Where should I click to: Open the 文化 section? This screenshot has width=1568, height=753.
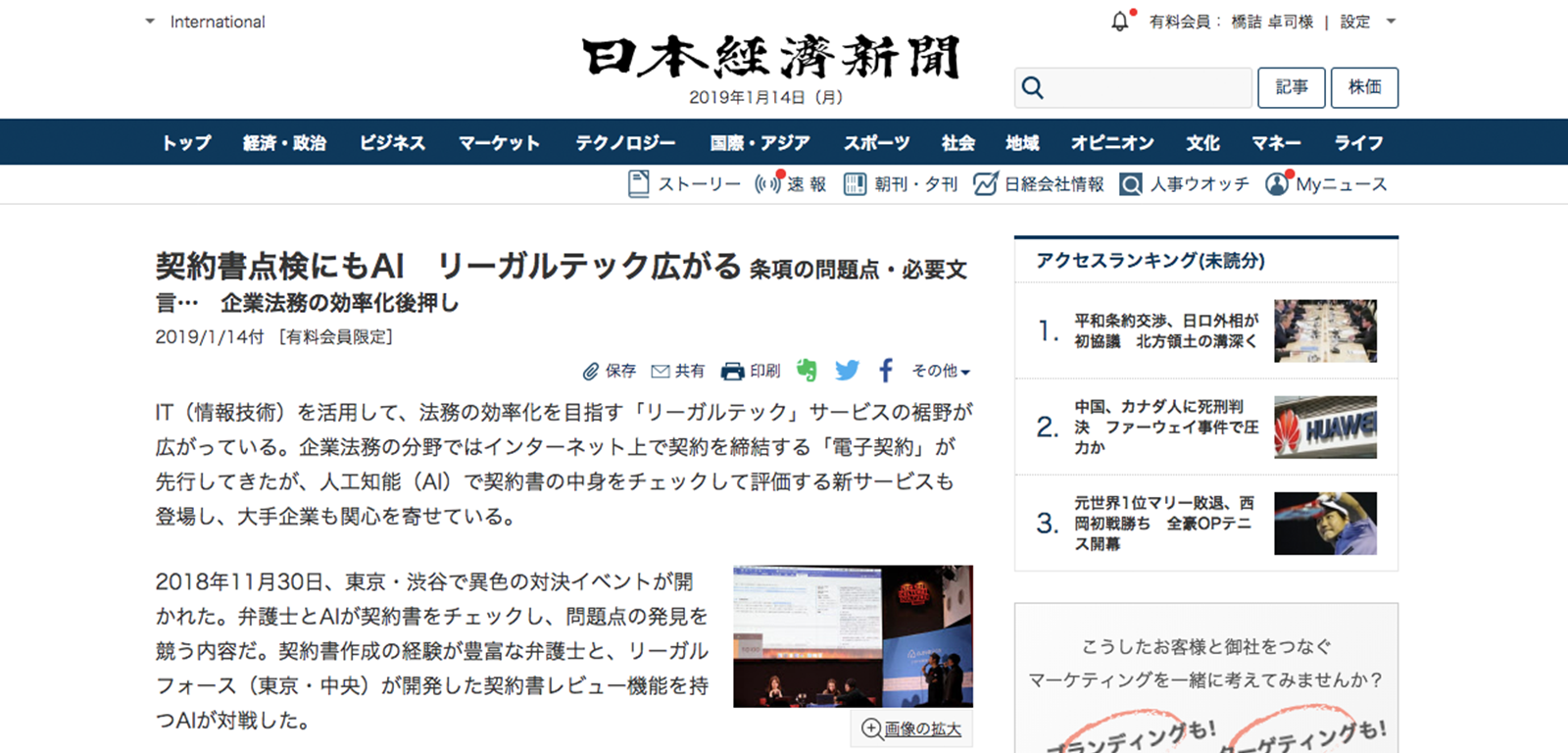point(1202,143)
